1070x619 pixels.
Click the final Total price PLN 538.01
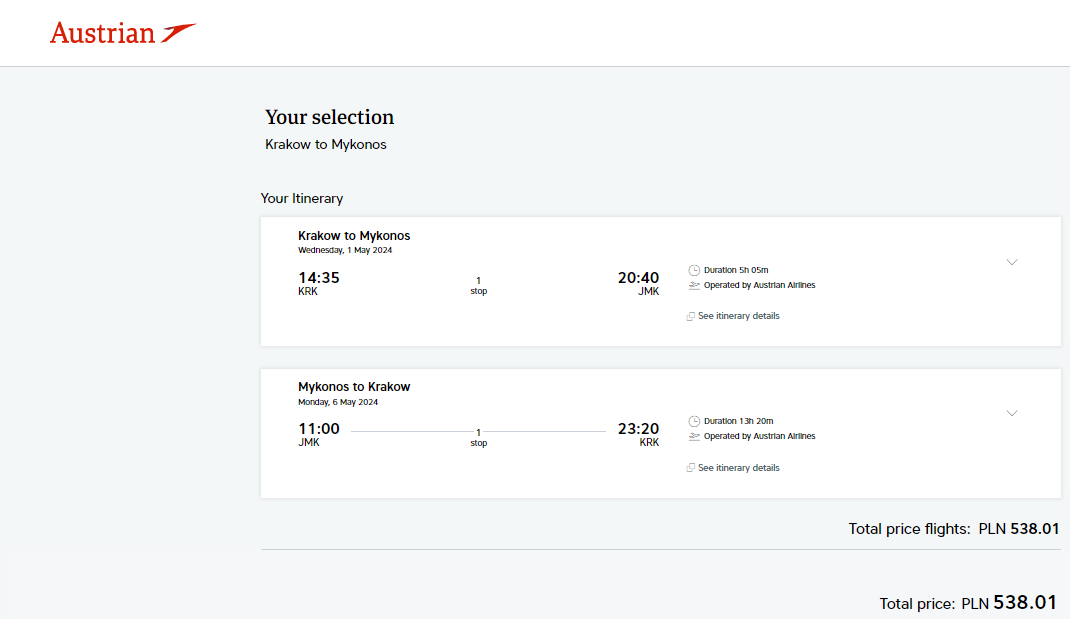click(968, 603)
